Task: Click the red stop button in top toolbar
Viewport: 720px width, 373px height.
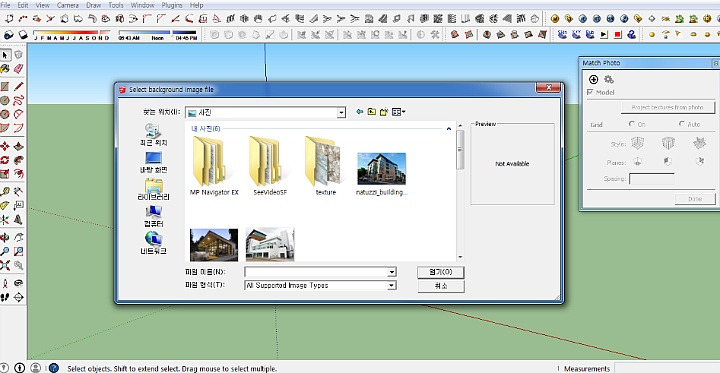Action: tap(618, 34)
